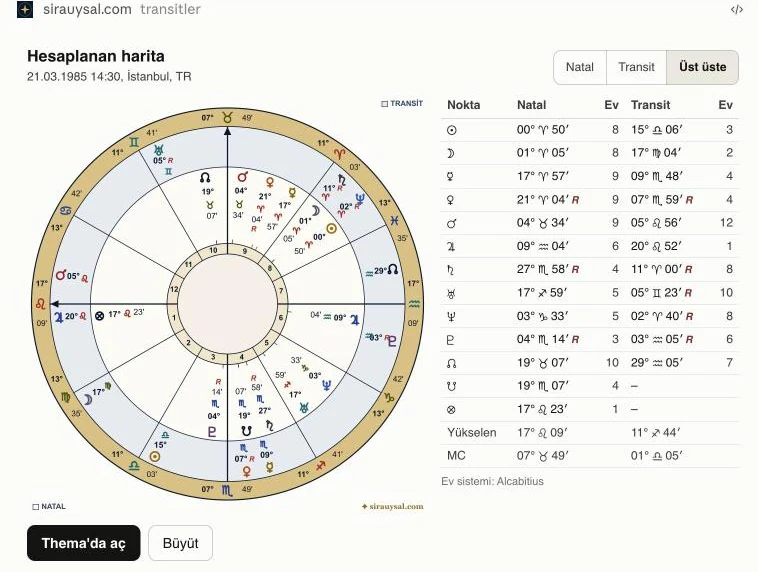Click the South Node symbol in table
Screen dimensions: 758x572
pyautogui.click(x=452, y=386)
